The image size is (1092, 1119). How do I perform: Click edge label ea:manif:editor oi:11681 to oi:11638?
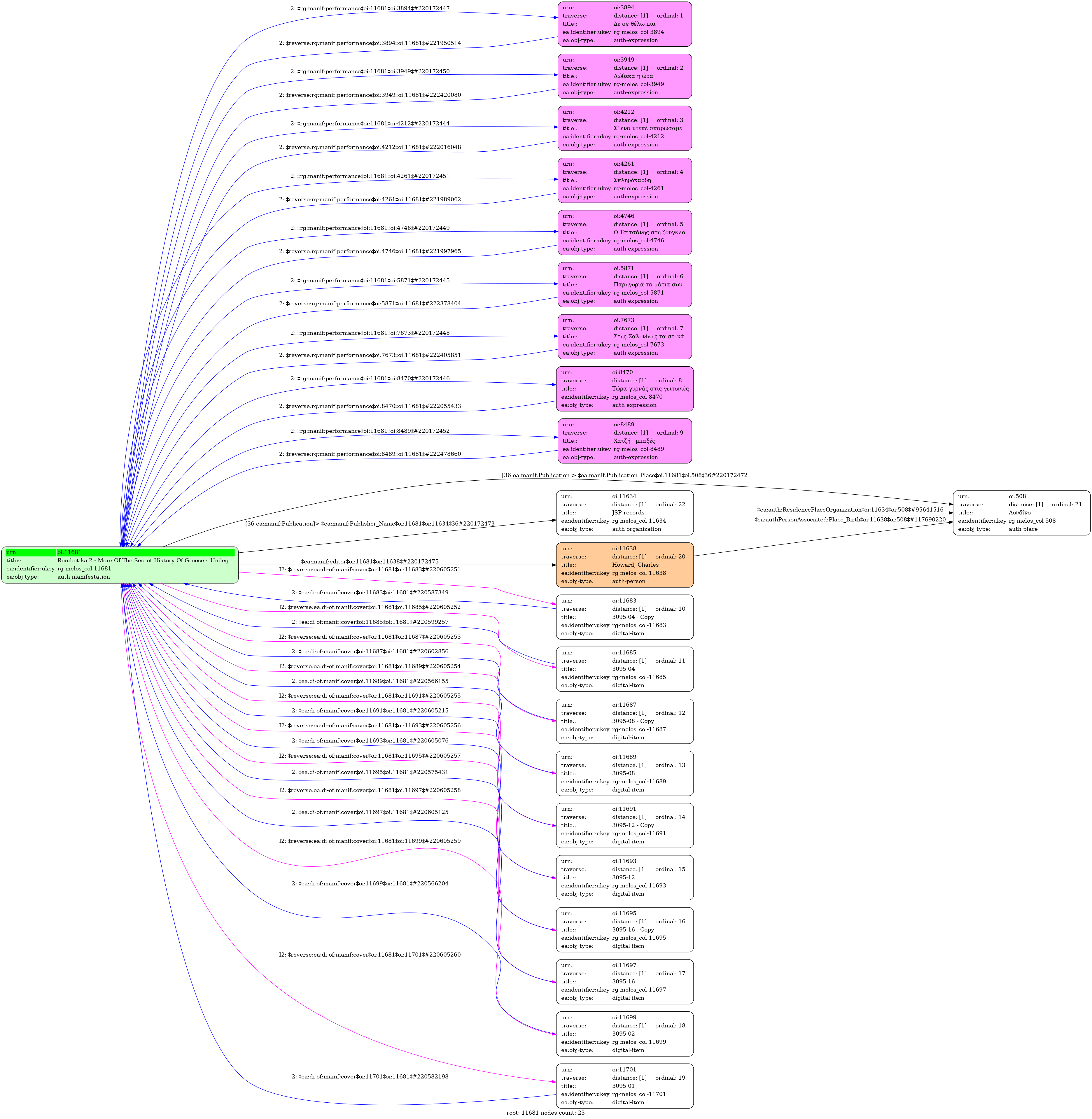pos(369,561)
